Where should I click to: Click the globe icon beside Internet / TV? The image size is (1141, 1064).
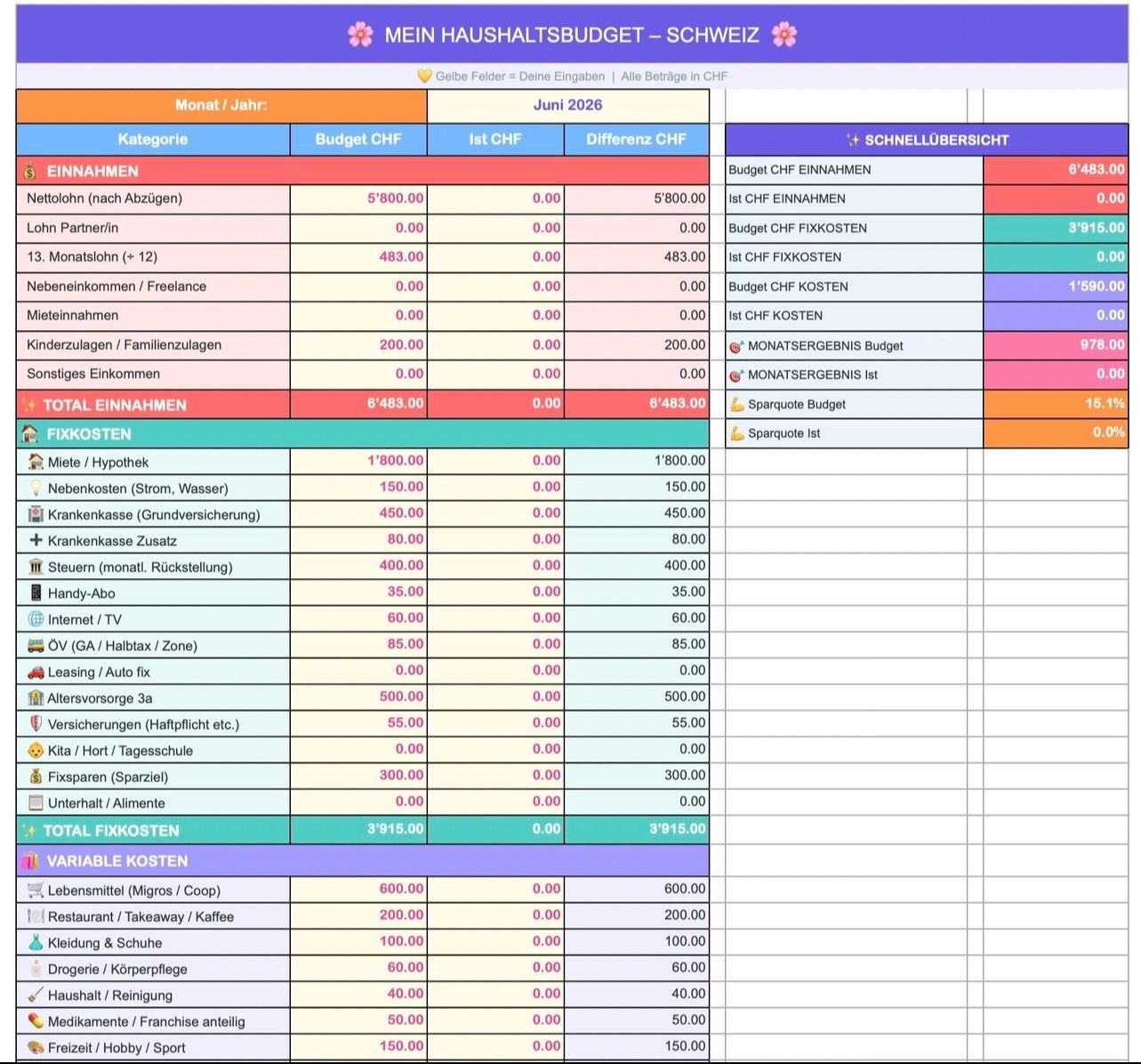36,619
